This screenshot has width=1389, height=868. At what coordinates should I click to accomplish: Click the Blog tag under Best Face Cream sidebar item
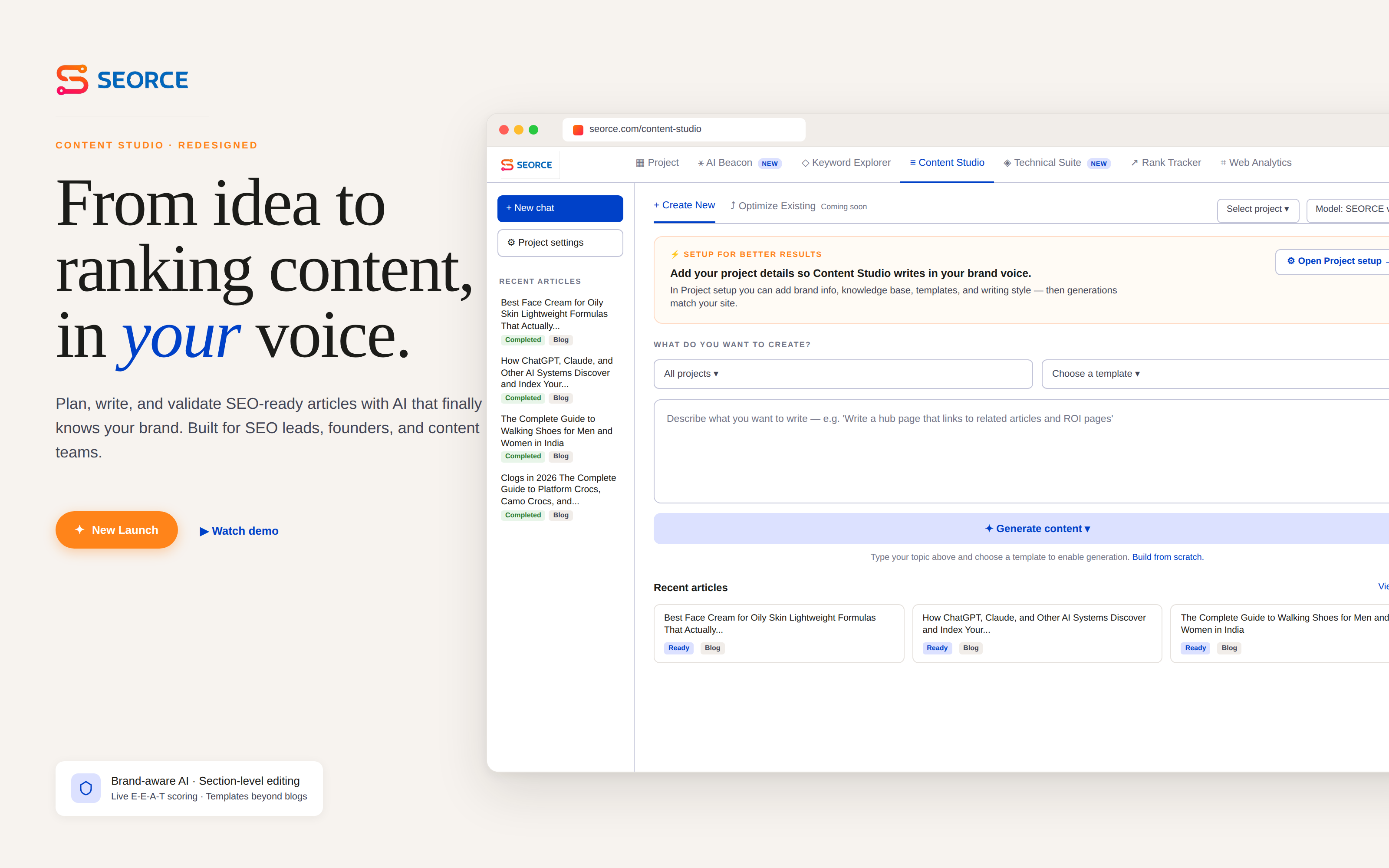(x=561, y=340)
